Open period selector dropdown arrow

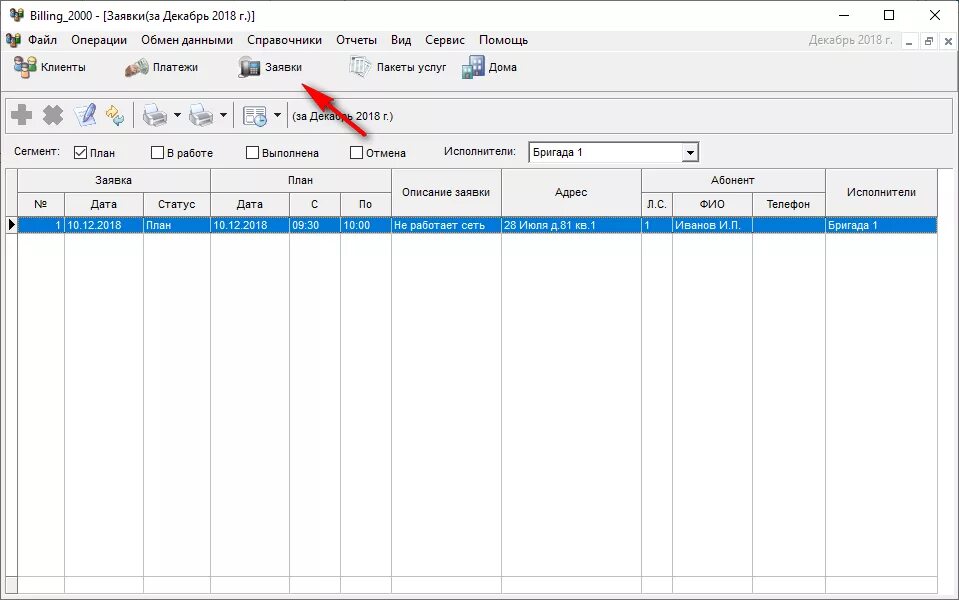click(x=277, y=115)
